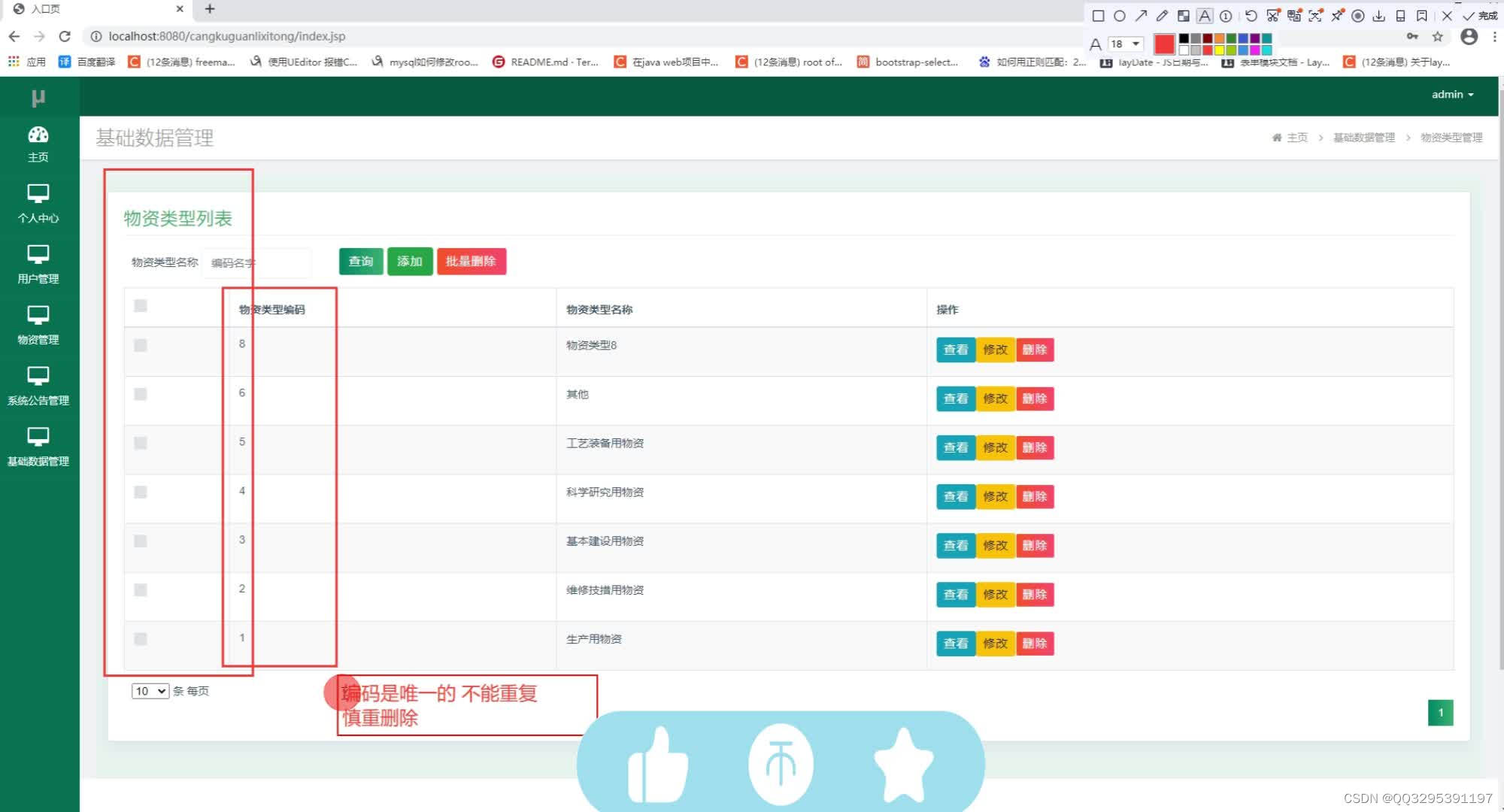Save screenshot with download icon
This screenshot has width=1504, height=812.
click(x=1379, y=16)
